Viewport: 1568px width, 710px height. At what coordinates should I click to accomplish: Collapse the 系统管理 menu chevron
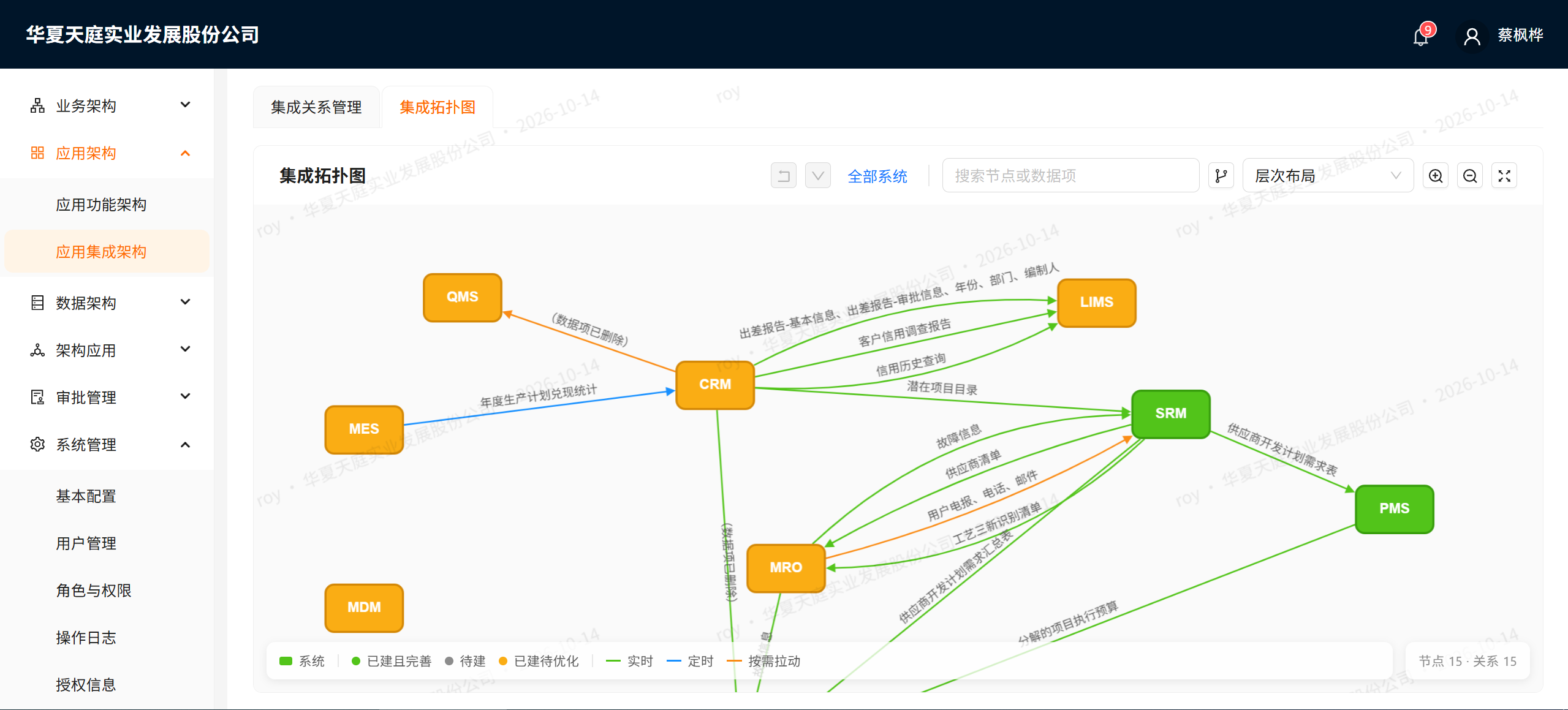pyautogui.click(x=185, y=444)
